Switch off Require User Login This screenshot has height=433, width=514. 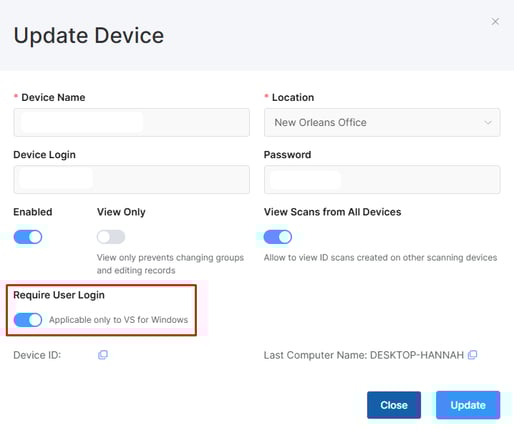(x=28, y=320)
